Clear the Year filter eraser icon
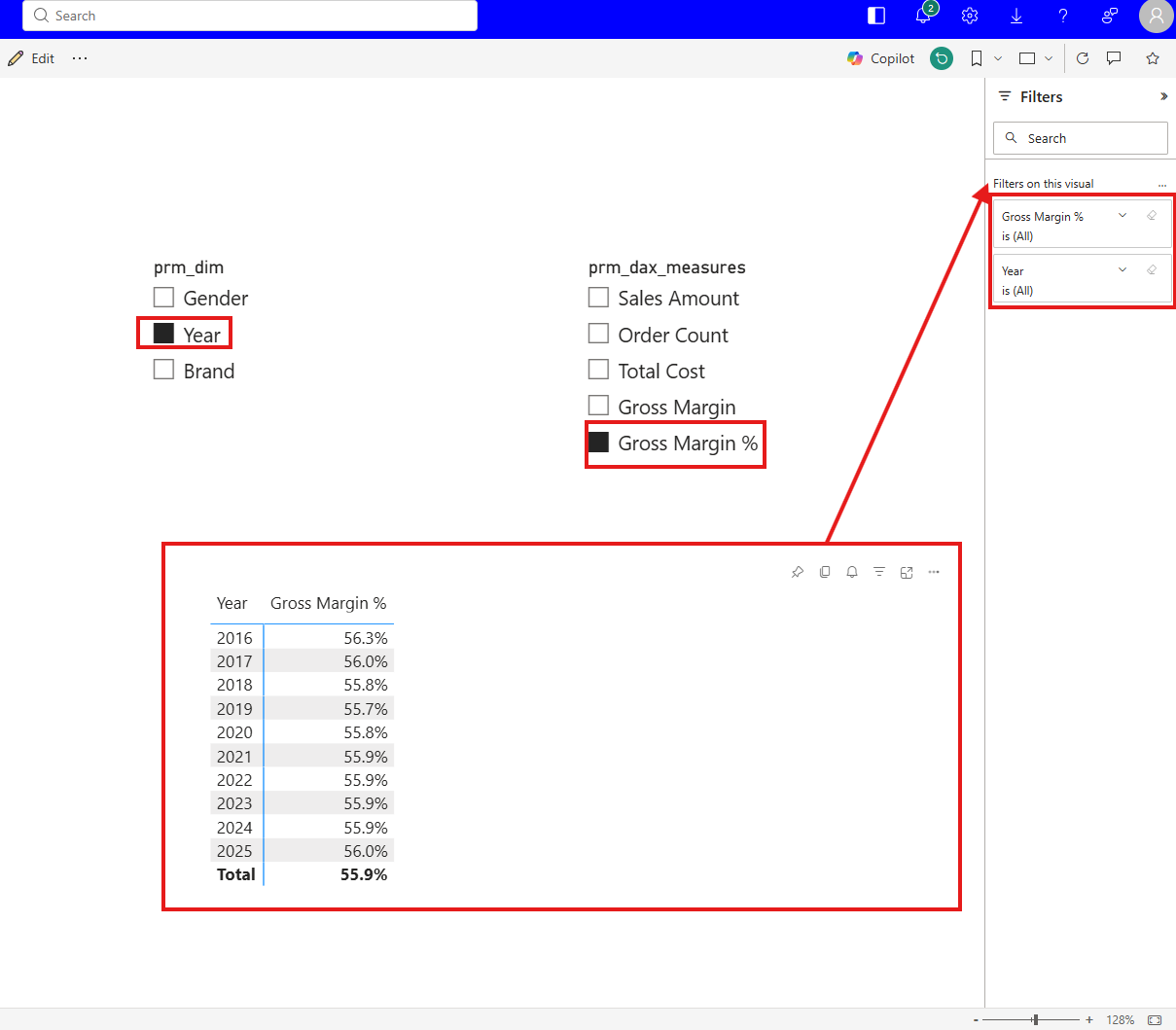This screenshot has height=1030, width=1176. pos(1152,270)
